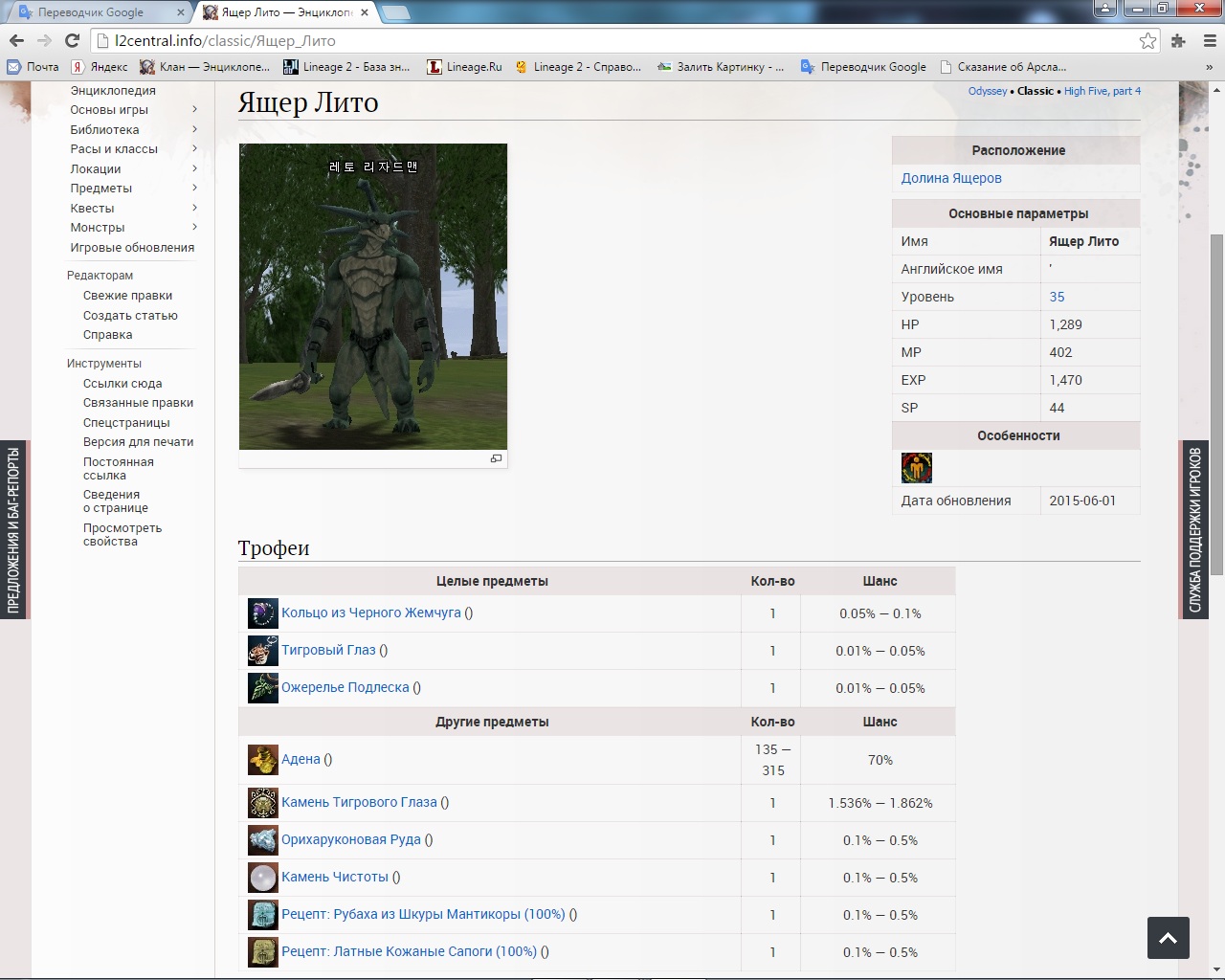
Task: Click the Ожерелье Подлеска item icon
Action: [263, 688]
